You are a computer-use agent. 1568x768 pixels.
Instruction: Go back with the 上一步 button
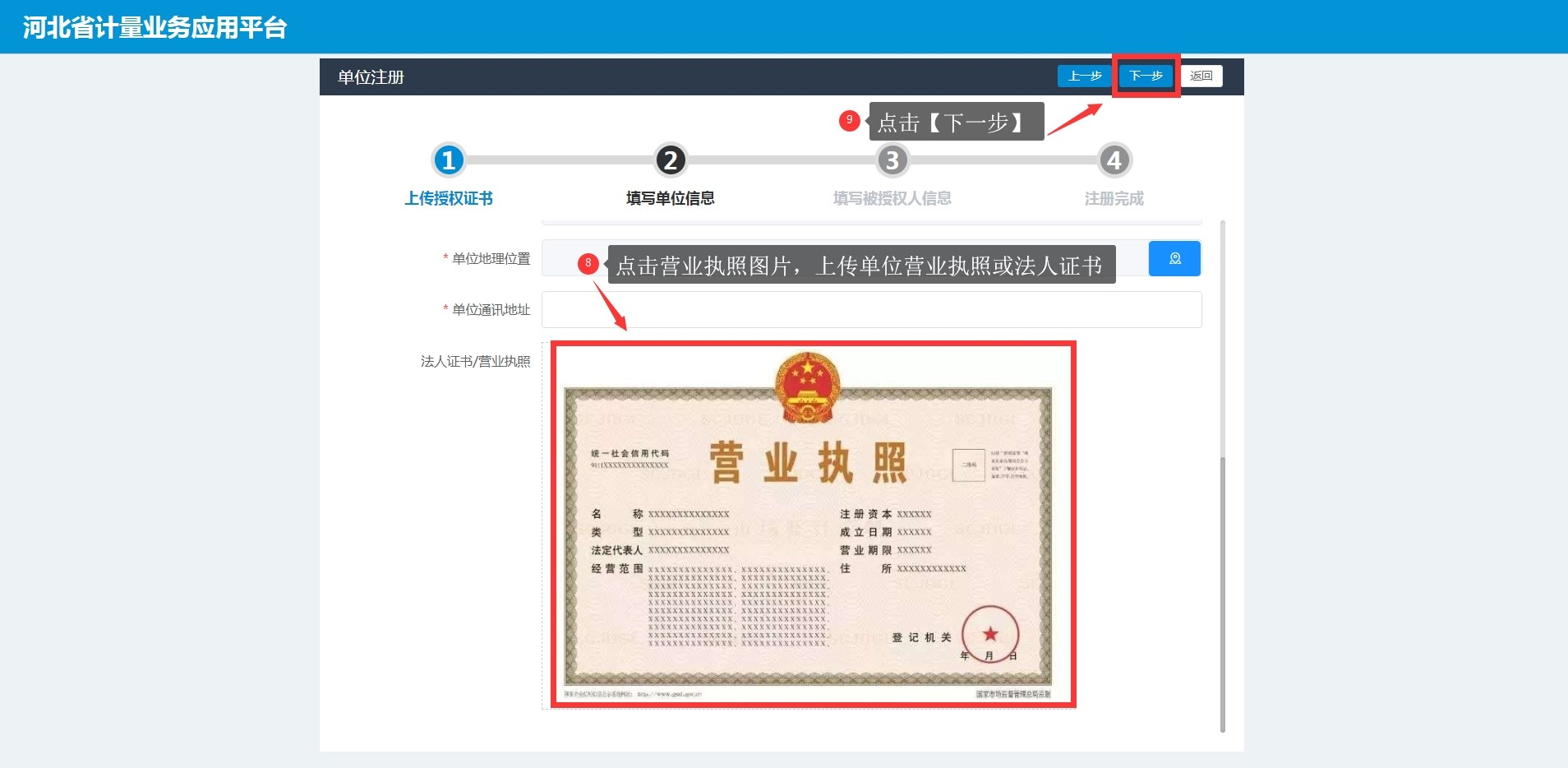click(x=1084, y=76)
